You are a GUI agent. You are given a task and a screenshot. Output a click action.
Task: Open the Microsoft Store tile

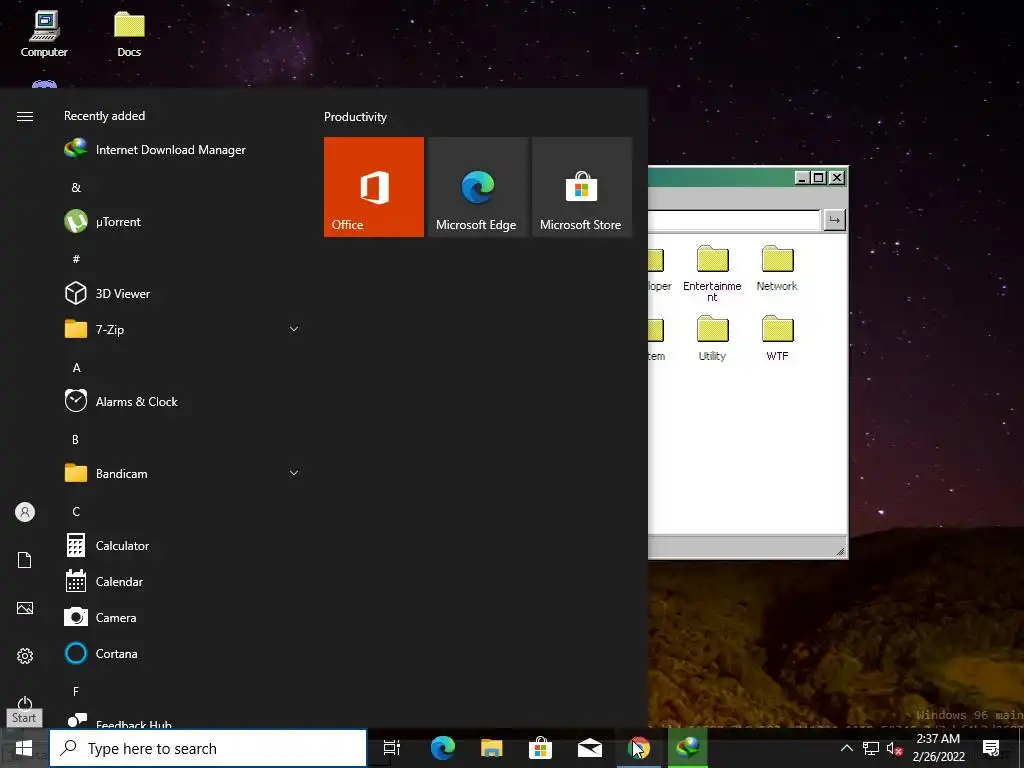click(582, 187)
